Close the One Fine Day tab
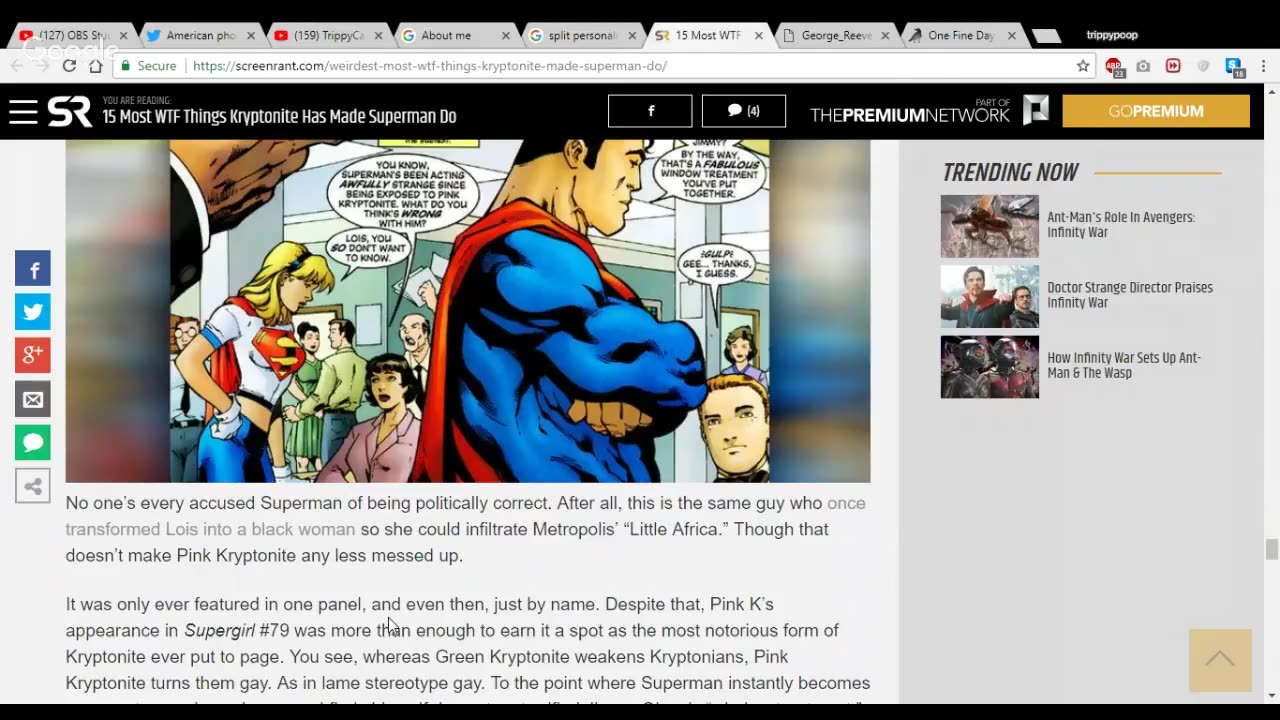The width and height of the screenshot is (1280, 720). [x=1012, y=36]
